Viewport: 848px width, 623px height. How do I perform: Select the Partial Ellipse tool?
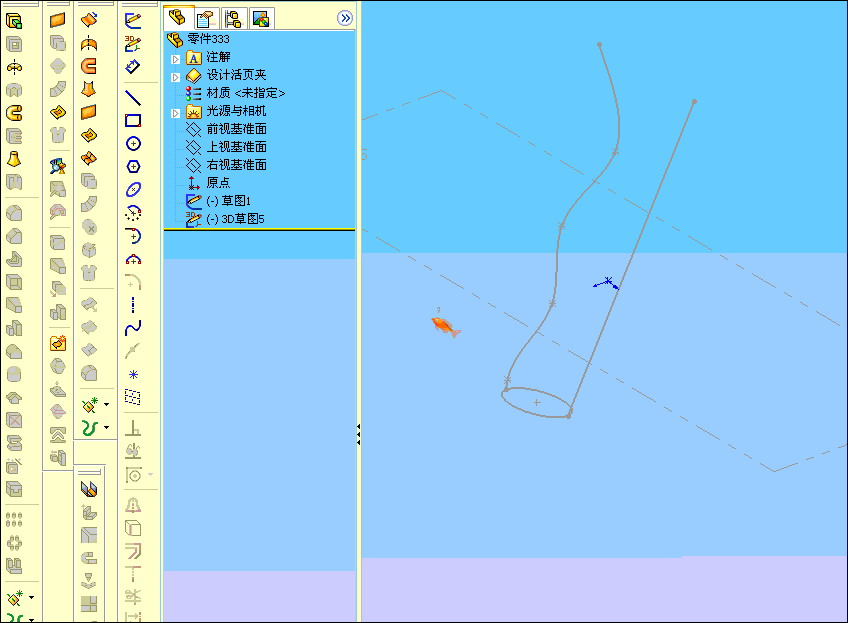[133, 213]
